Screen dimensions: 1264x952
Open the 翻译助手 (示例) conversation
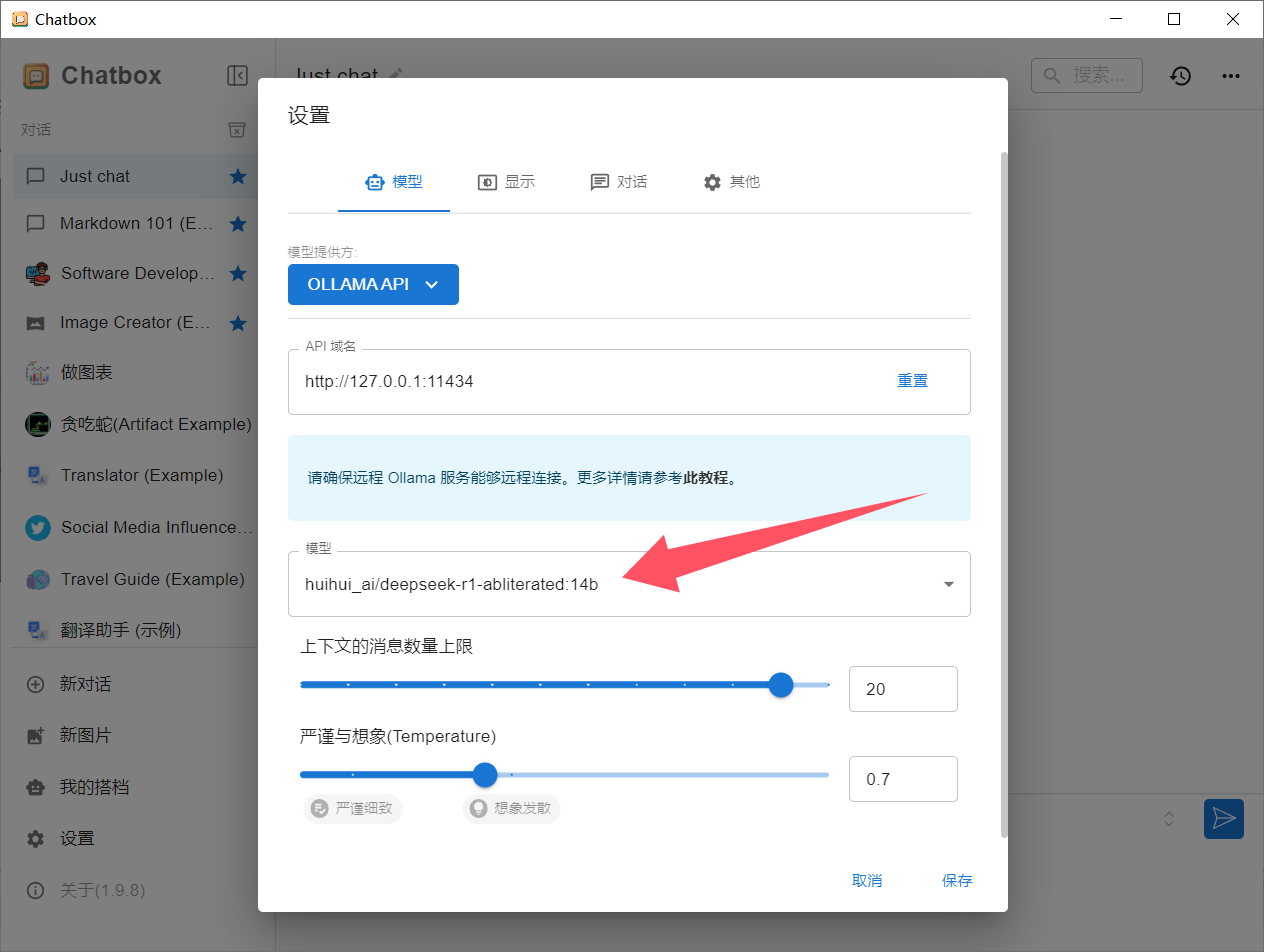click(138, 630)
